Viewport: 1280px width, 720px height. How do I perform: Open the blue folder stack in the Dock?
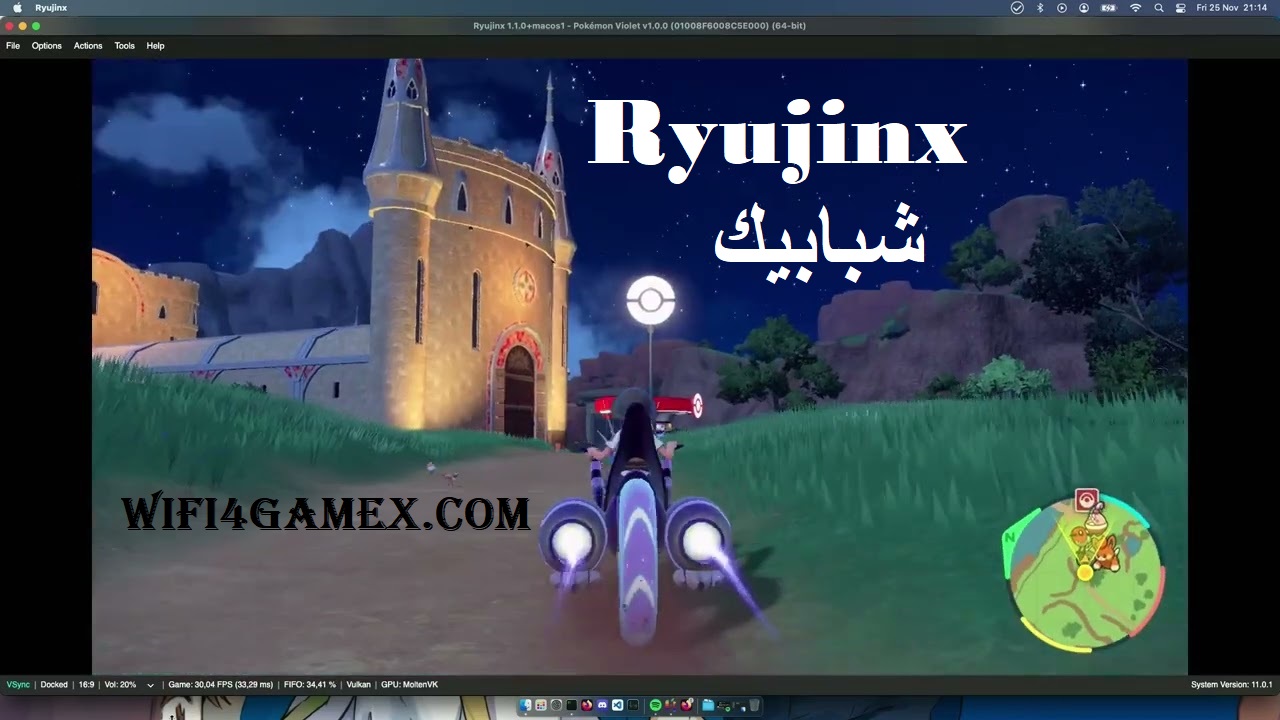coord(708,705)
